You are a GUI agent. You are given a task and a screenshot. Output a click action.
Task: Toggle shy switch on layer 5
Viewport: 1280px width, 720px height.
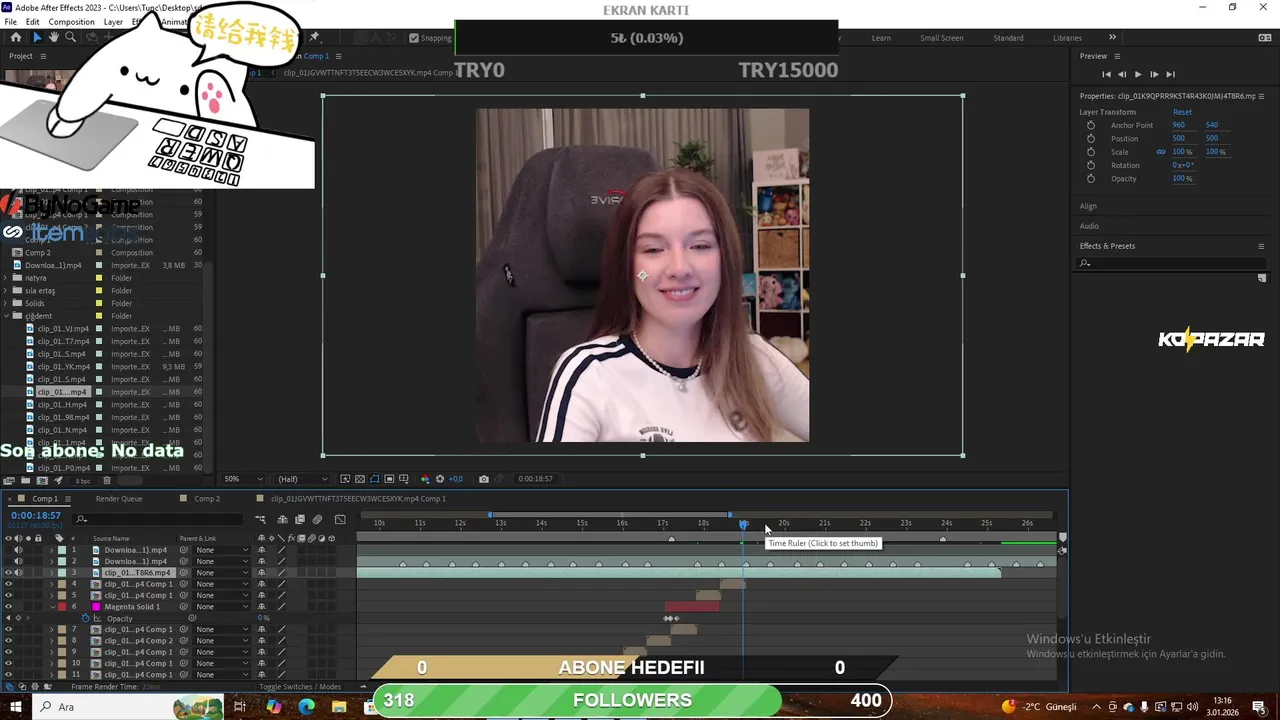[x=262, y=596]
